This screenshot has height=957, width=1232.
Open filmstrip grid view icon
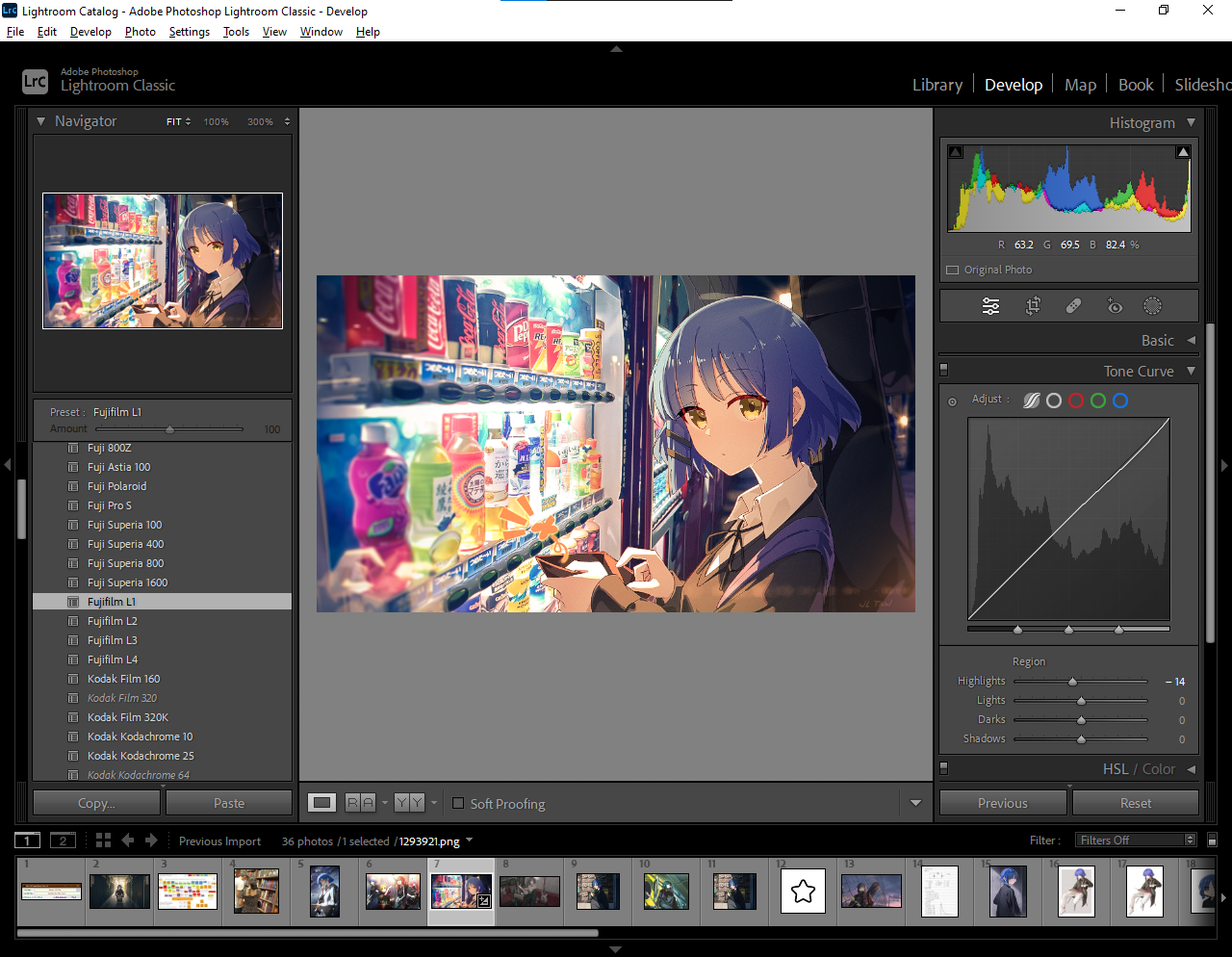point(103,841)
